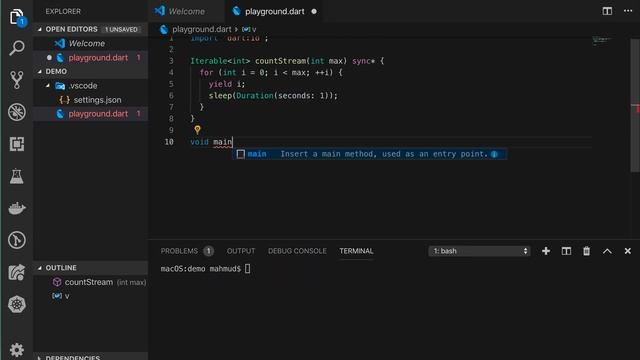Open the Explorer view in activity bar
The height and width of the screenshot is (360, 640).
[x=17, y=17]
